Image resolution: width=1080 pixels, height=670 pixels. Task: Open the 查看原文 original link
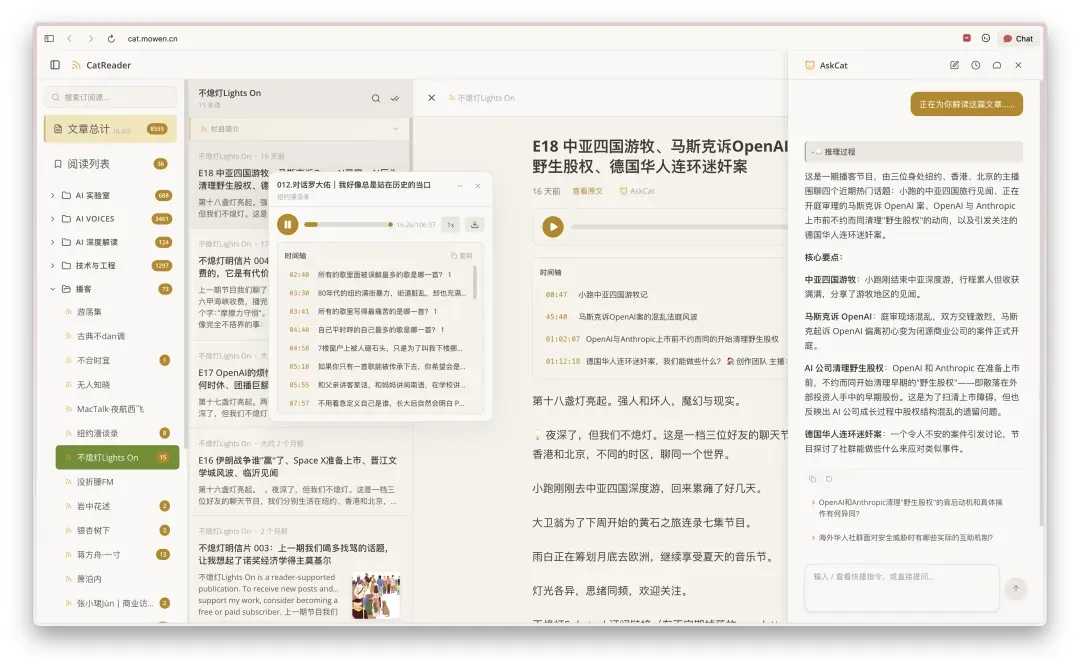click(588, 191)
